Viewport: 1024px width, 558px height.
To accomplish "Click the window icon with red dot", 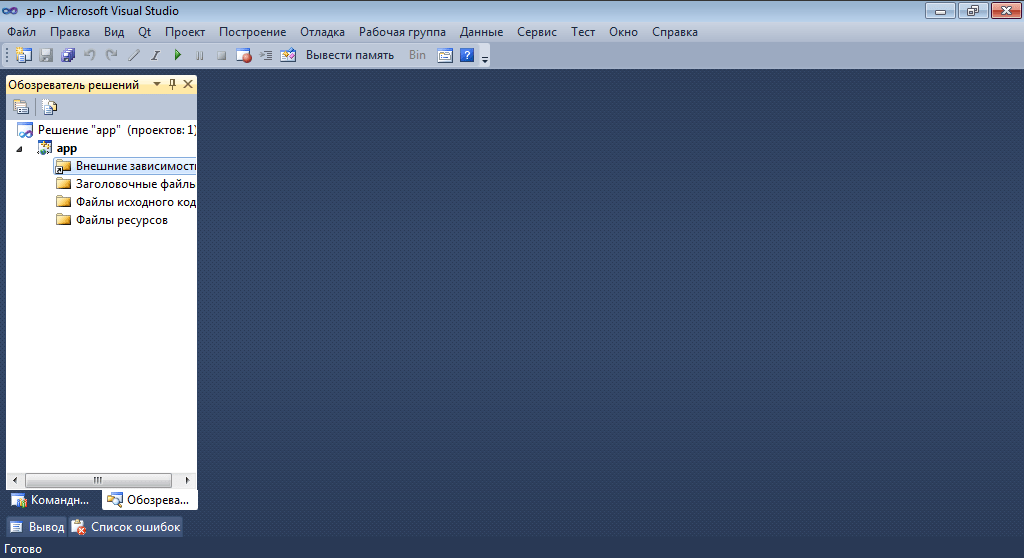I will pyautogui.click(x=244, y=56).
